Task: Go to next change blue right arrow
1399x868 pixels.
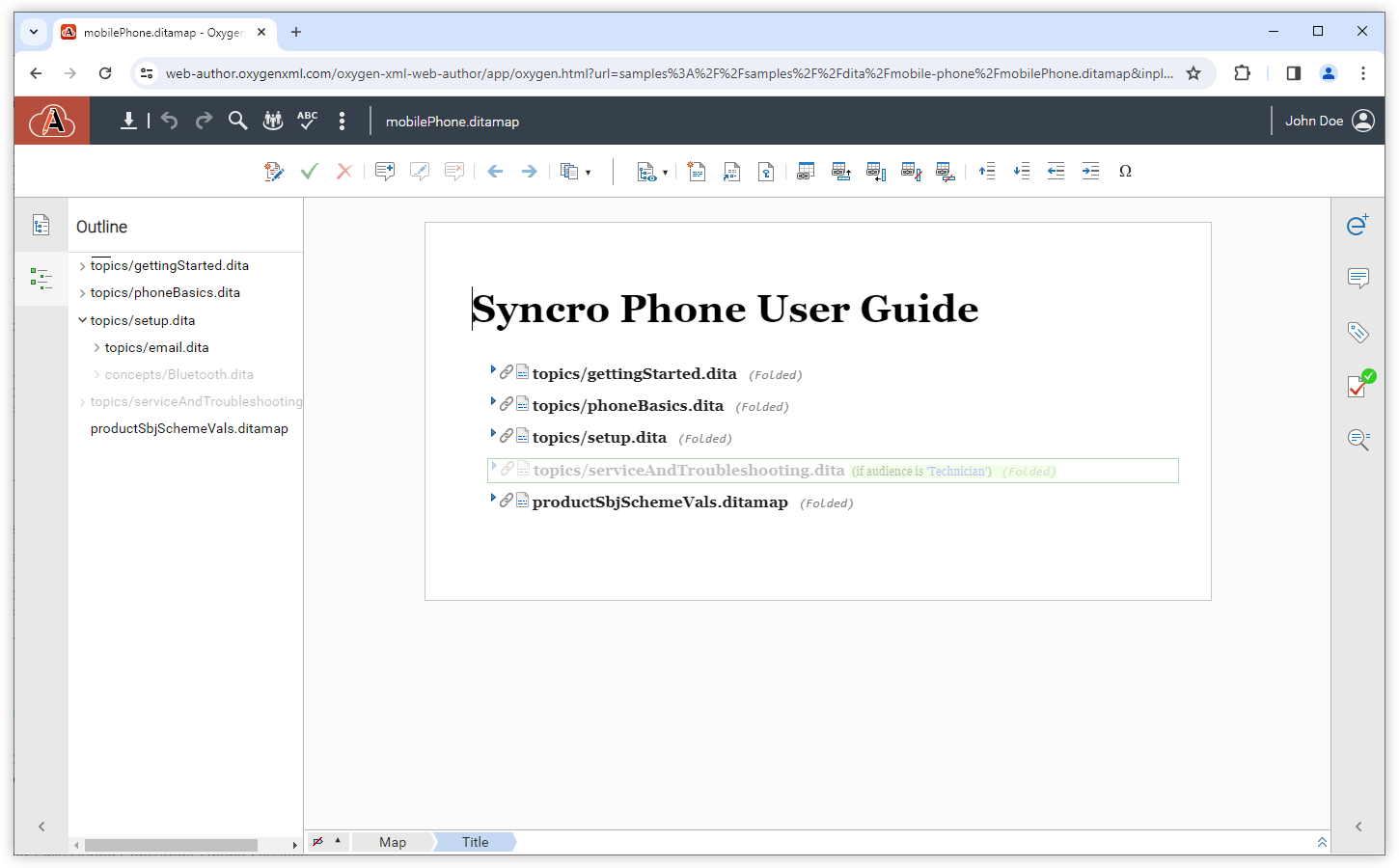Action: pos(529,172)
